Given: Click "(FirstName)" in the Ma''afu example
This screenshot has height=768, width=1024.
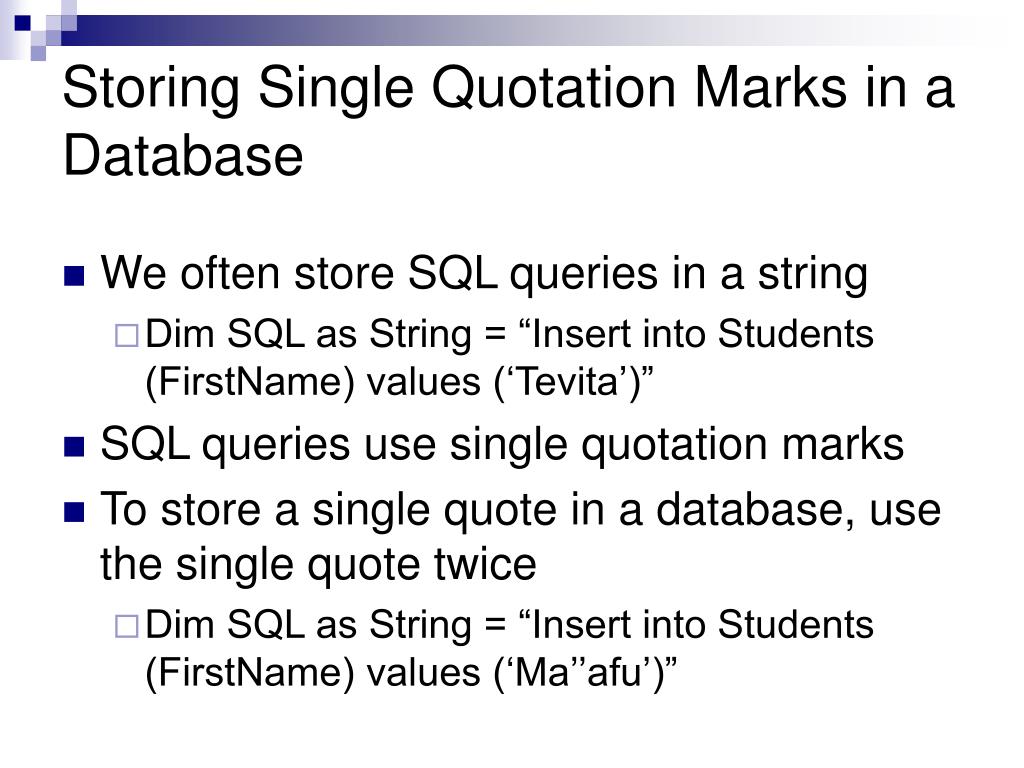Looking at the screenshot, I should click(x=249, y=675).
